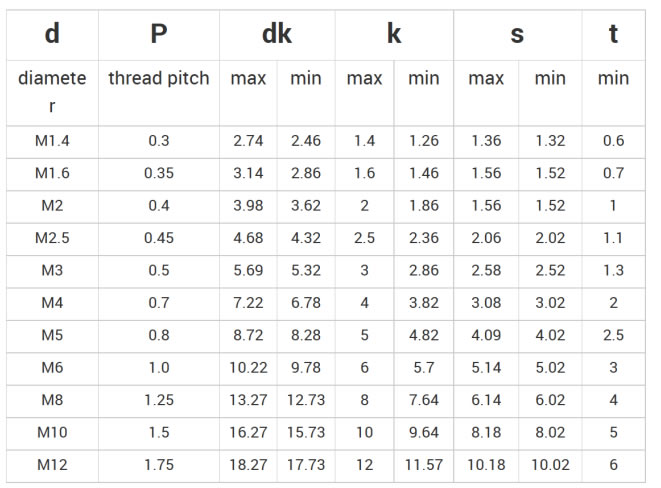This screenshot has height=488, width=661.
Task: Click the 'diameter' subheader cell
Action: [x=52, y=92]
